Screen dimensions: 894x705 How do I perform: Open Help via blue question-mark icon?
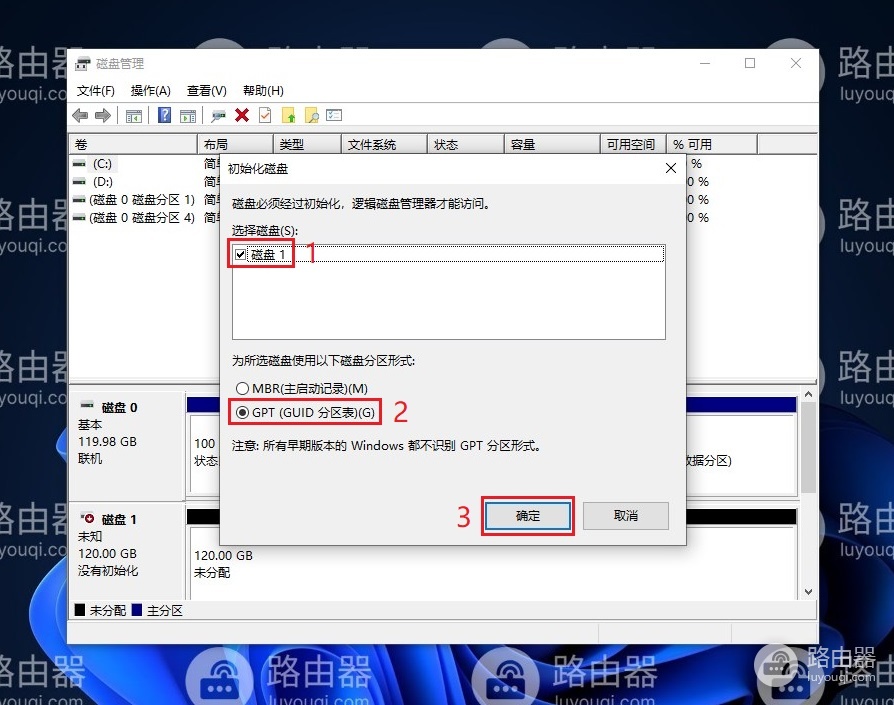[x=164, y=115]
